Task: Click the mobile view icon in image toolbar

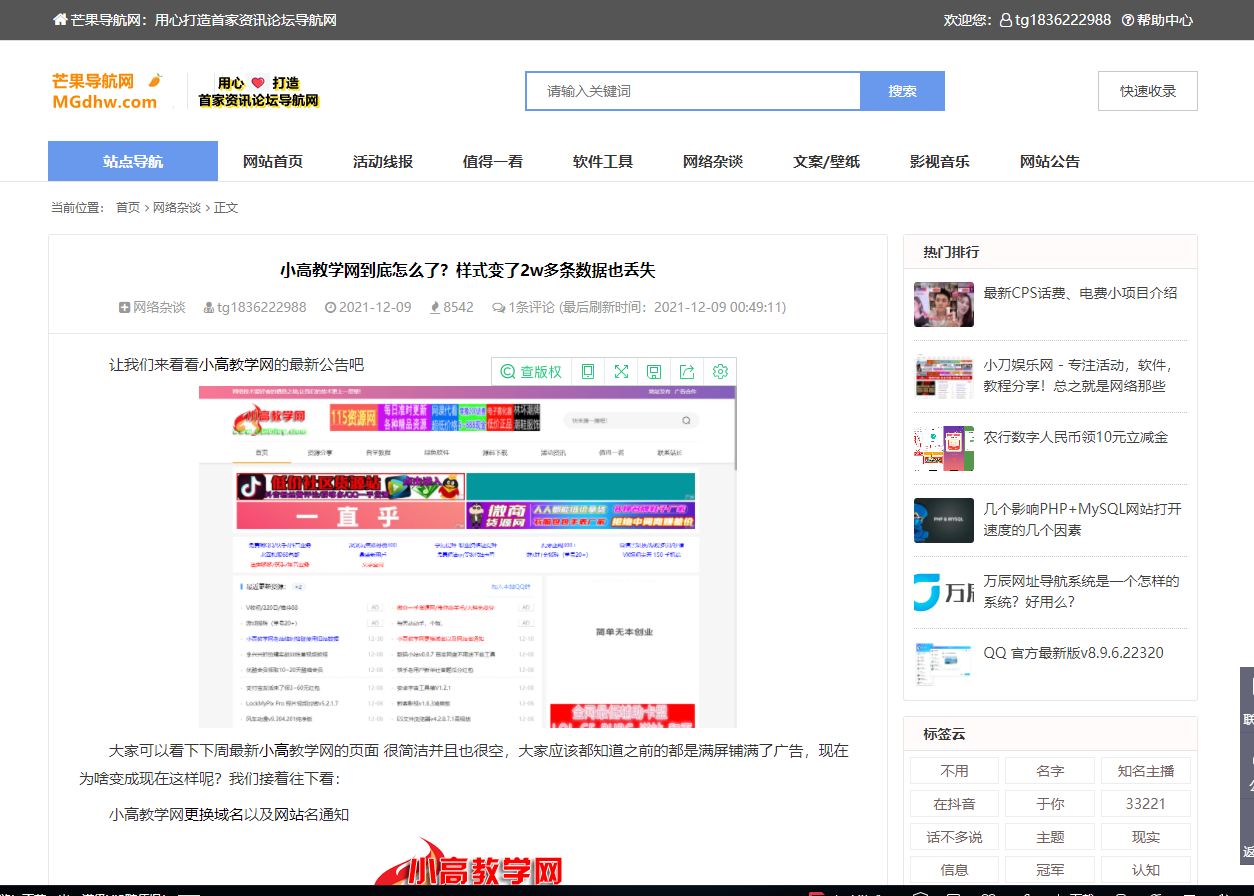Action: [588, 372]
